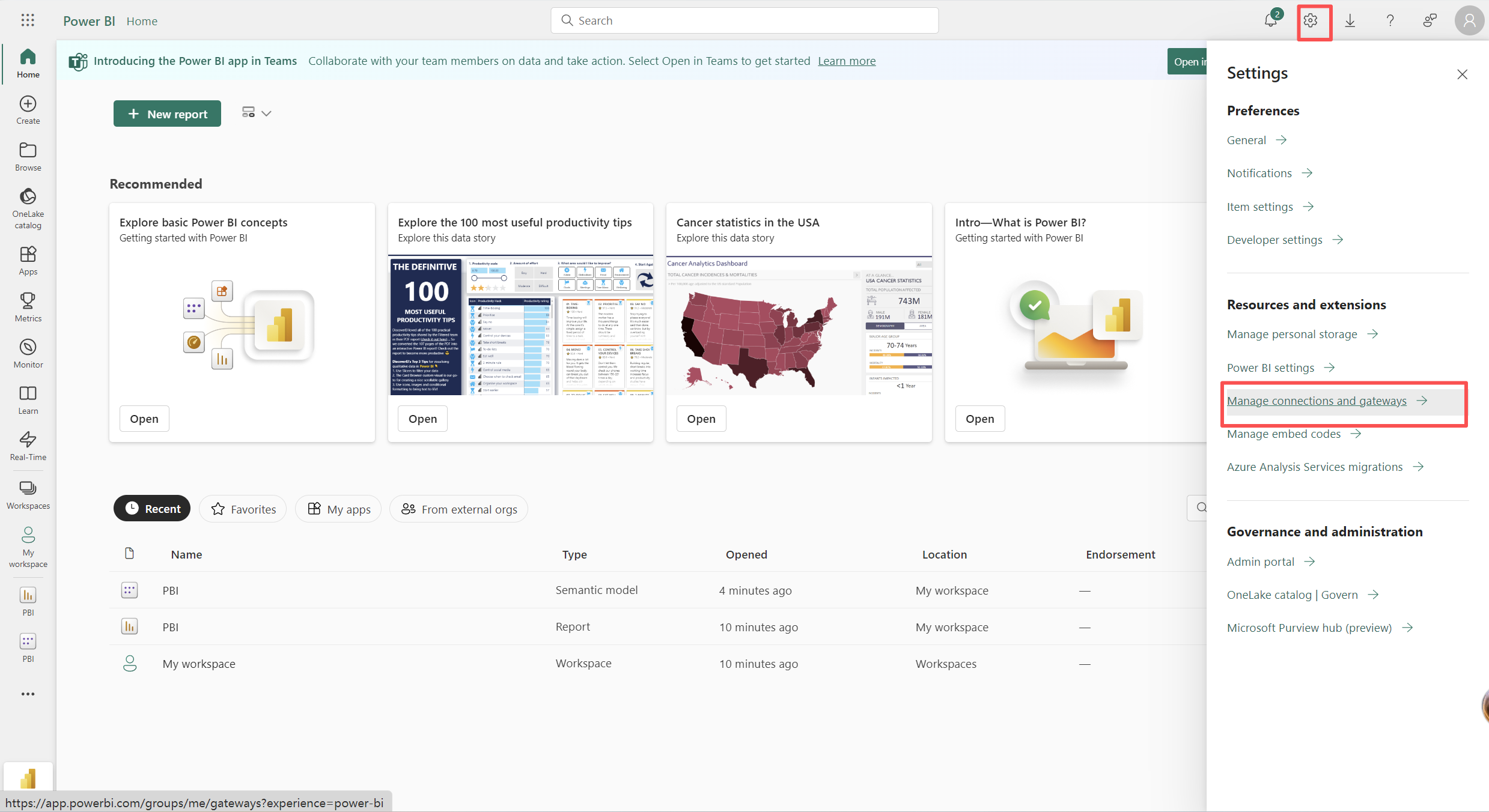Open the Monitor hub icon
Image resolution: width=1489 pixels, height=812 pixels.
point(28,353)
